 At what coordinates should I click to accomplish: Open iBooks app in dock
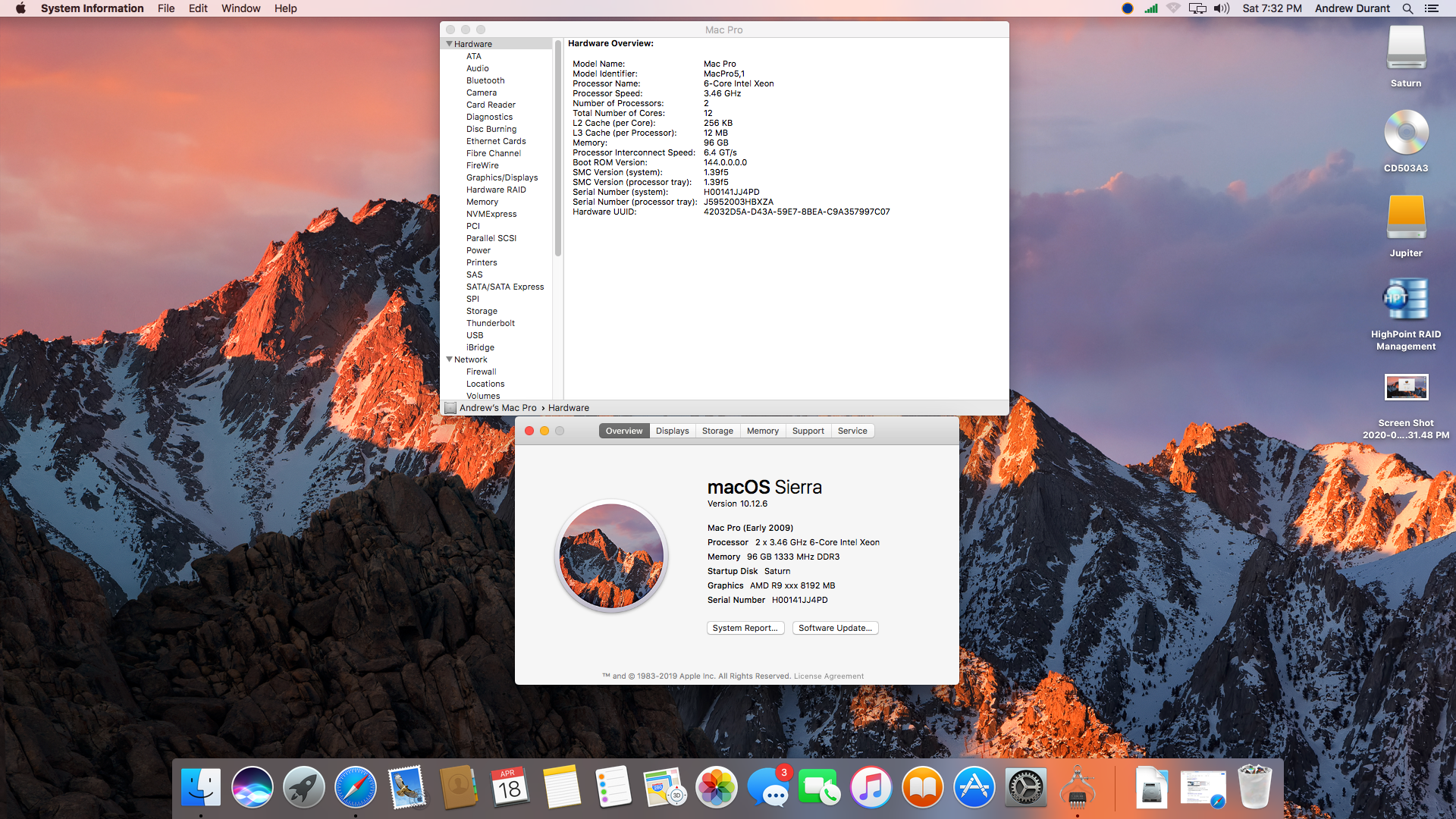pos(923,787)
